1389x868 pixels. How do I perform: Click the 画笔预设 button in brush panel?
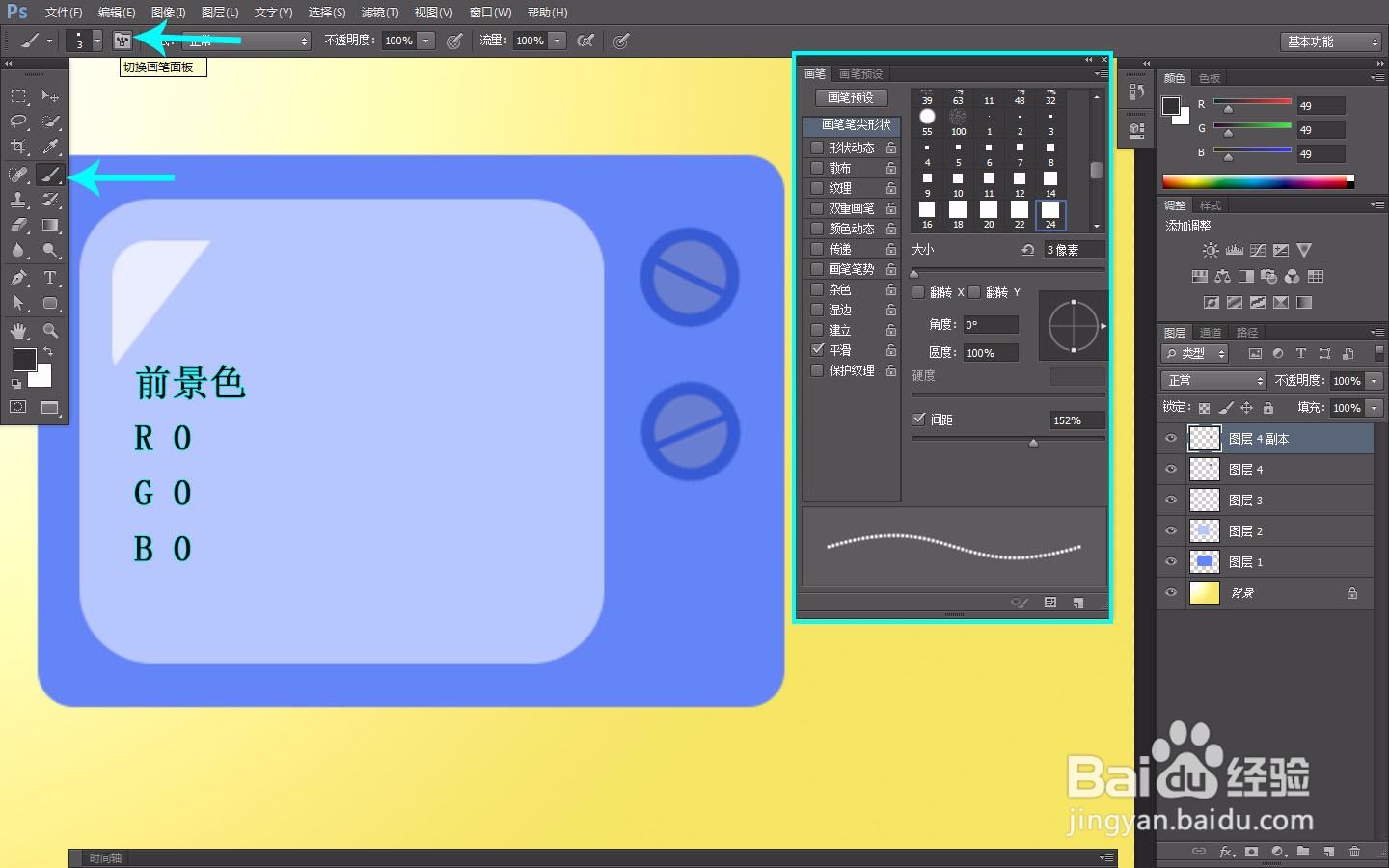pyautogui.click(x=851, y=97)
